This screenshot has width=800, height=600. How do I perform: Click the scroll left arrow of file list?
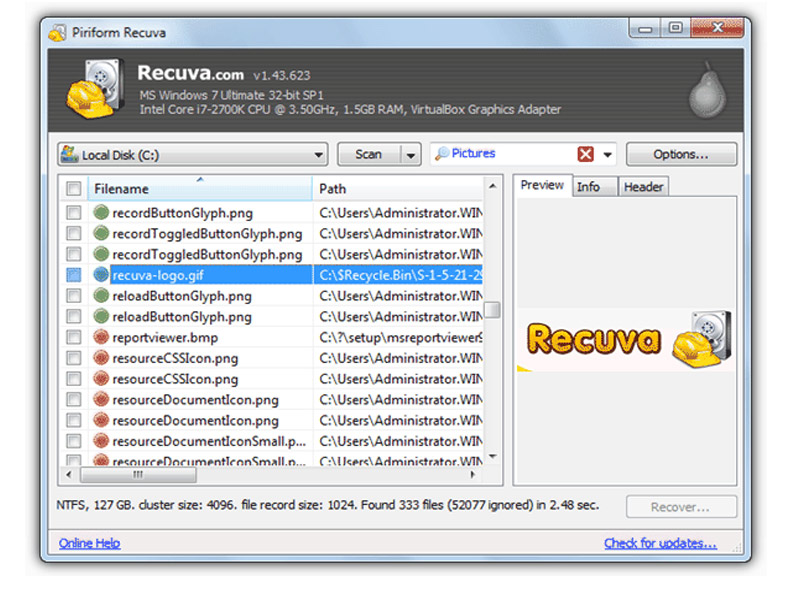(69, 475)
